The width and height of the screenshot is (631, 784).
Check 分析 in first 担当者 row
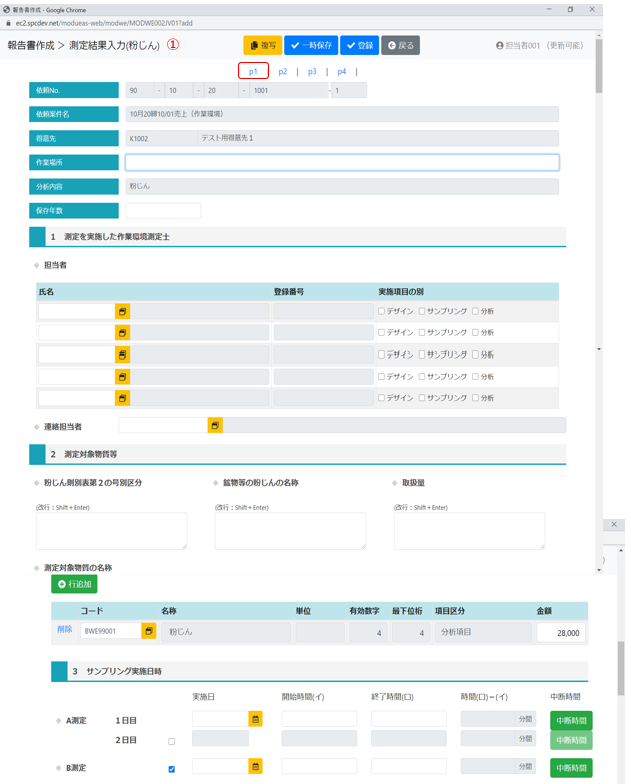(x=476, y=311)
